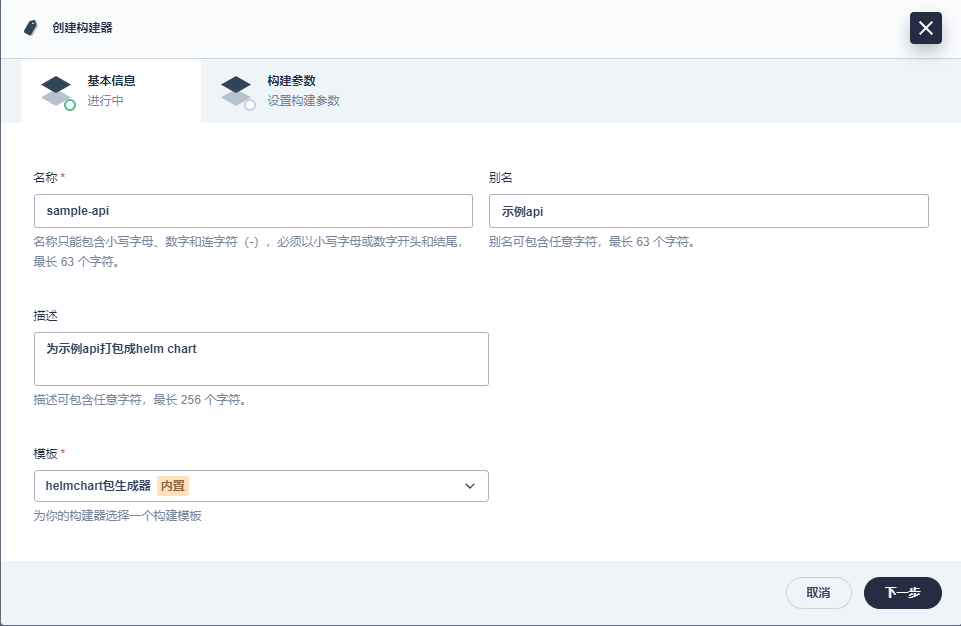
Task: Proceed with the 下一步 button
Action: [902, 593]
